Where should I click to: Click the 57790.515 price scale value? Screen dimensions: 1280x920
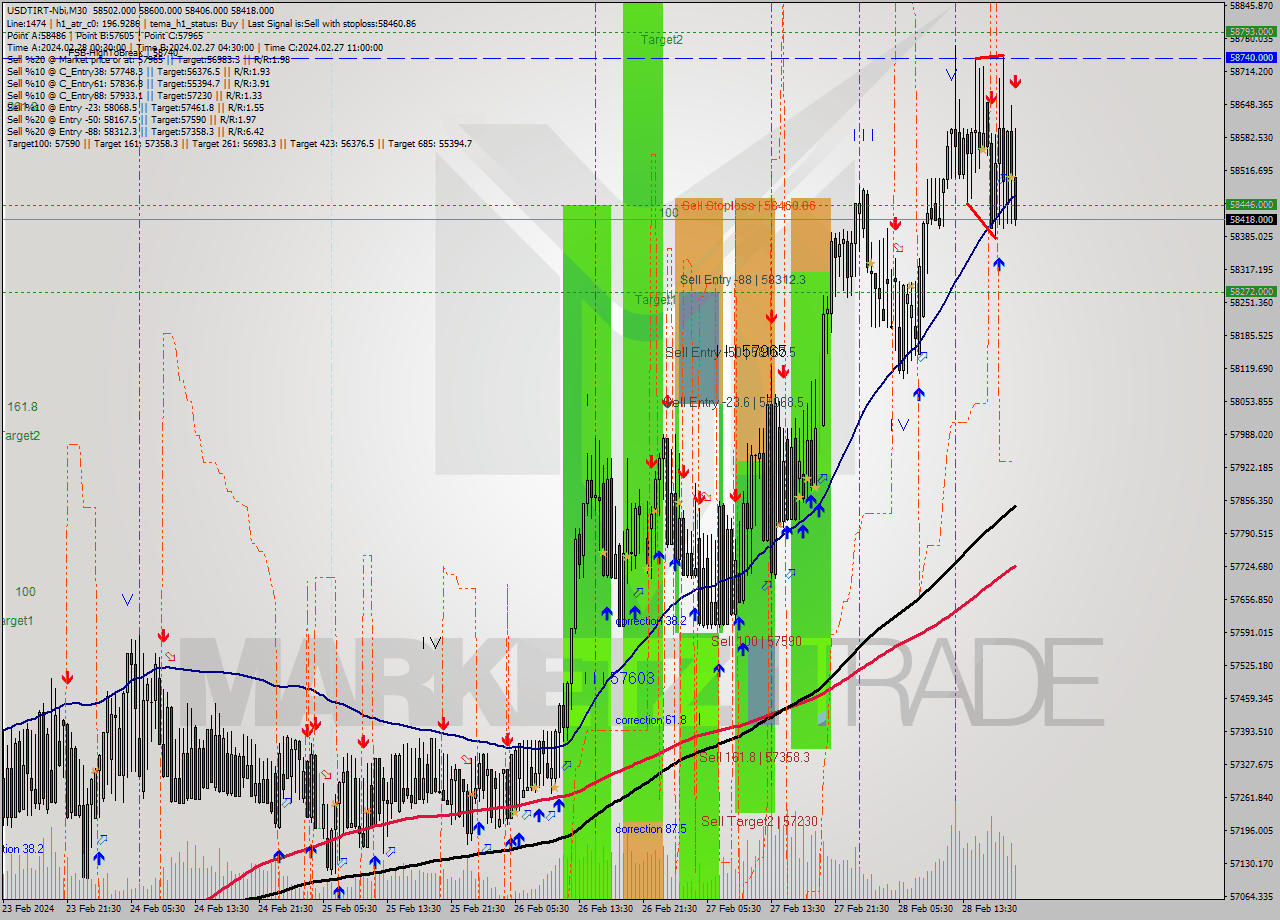coord(1251,533)
